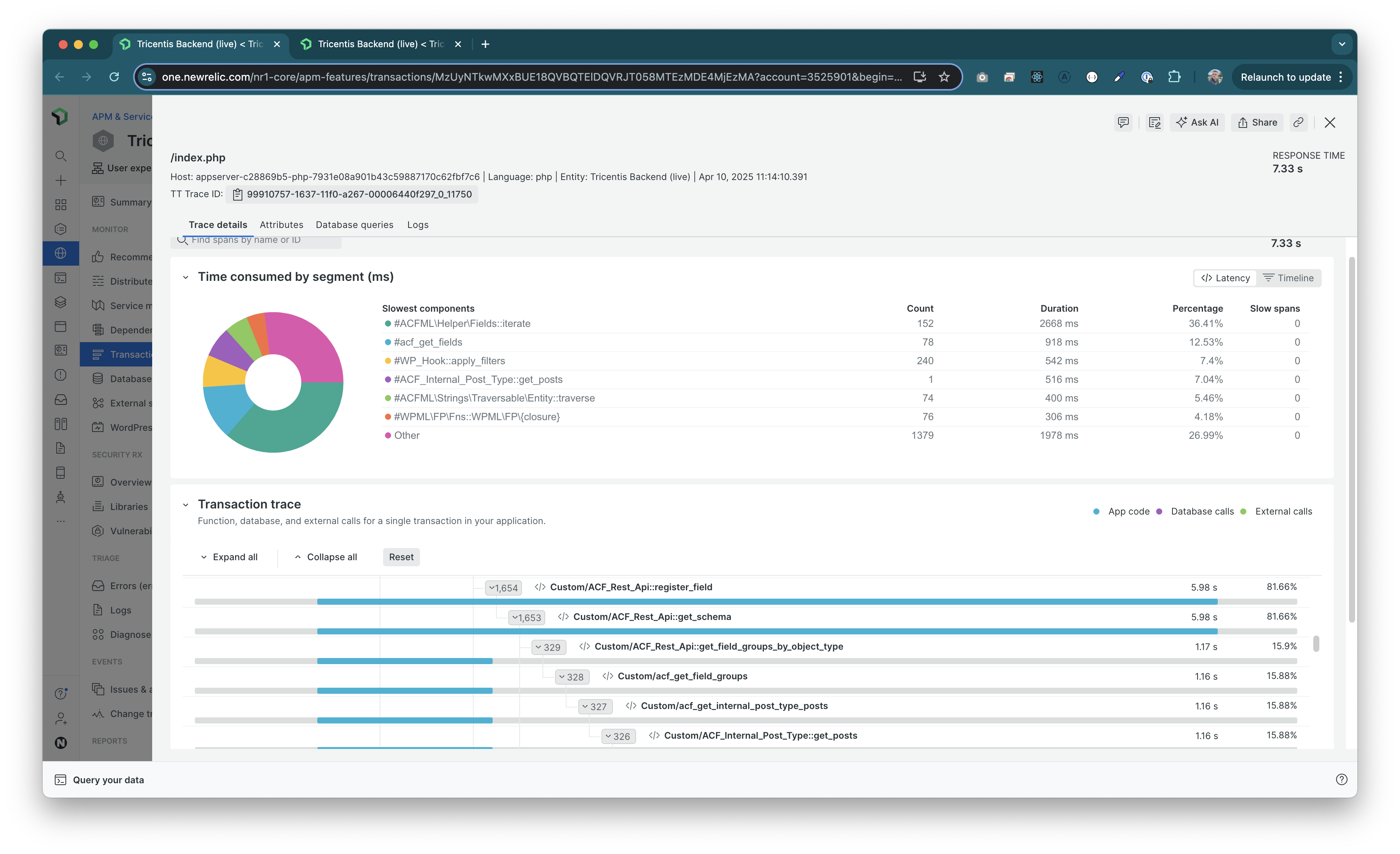Switch view to Latency
This screenshot has height=854, width=1400.
coord(1225,278)
